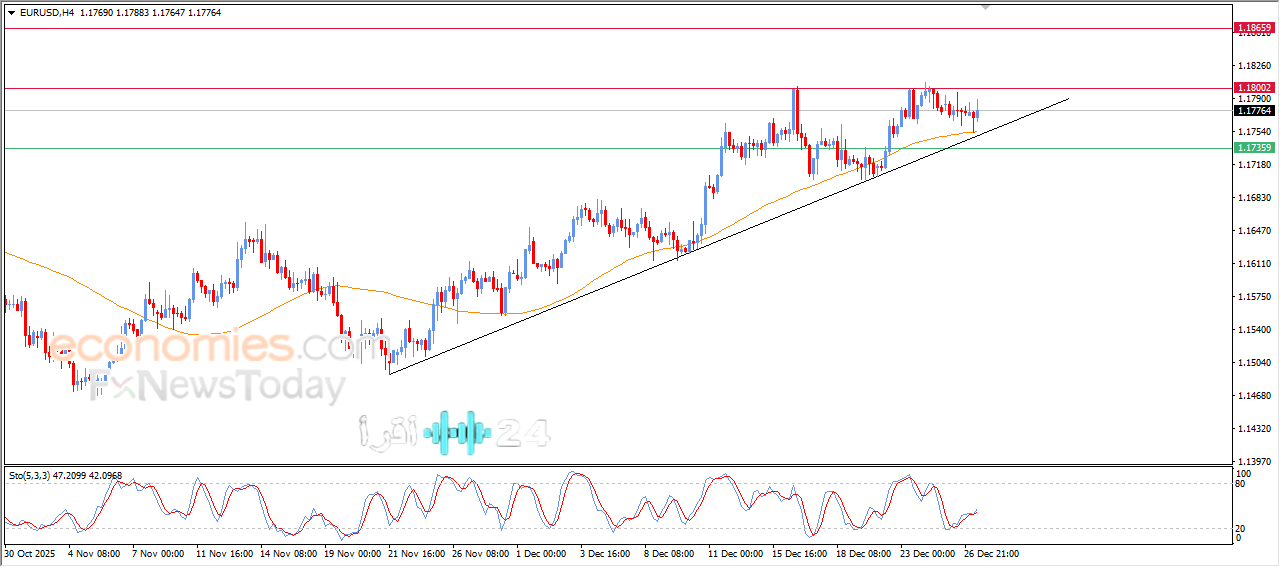Image resolution: width=1280 pixels, height=567 pixels.
Task: Select the green 1.17359 support level tag
Action: coord(1253,148)
